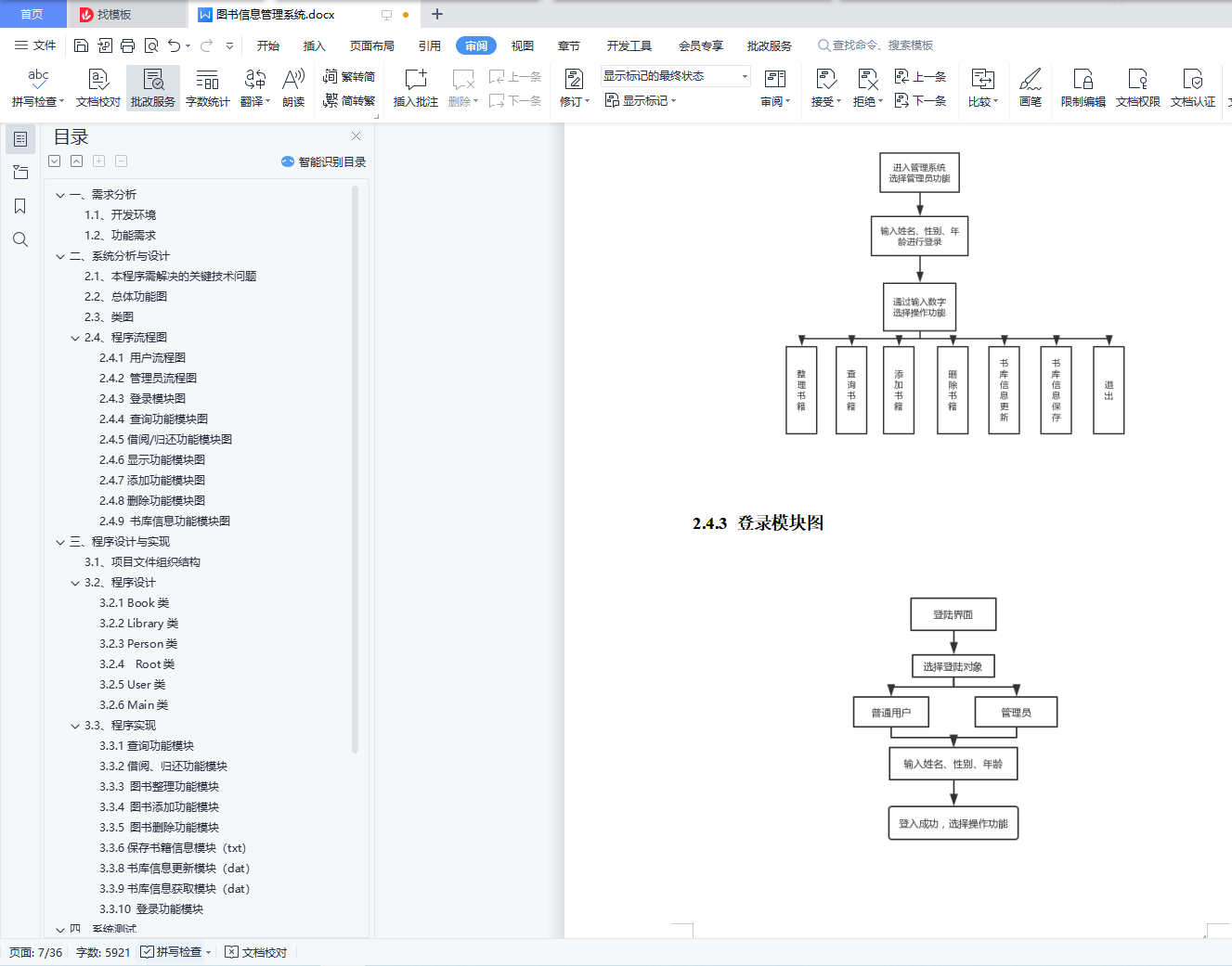Collapse the 3.3、程序实现 node
Viewport: 1232px width, 966px height.
pos(75,726)
